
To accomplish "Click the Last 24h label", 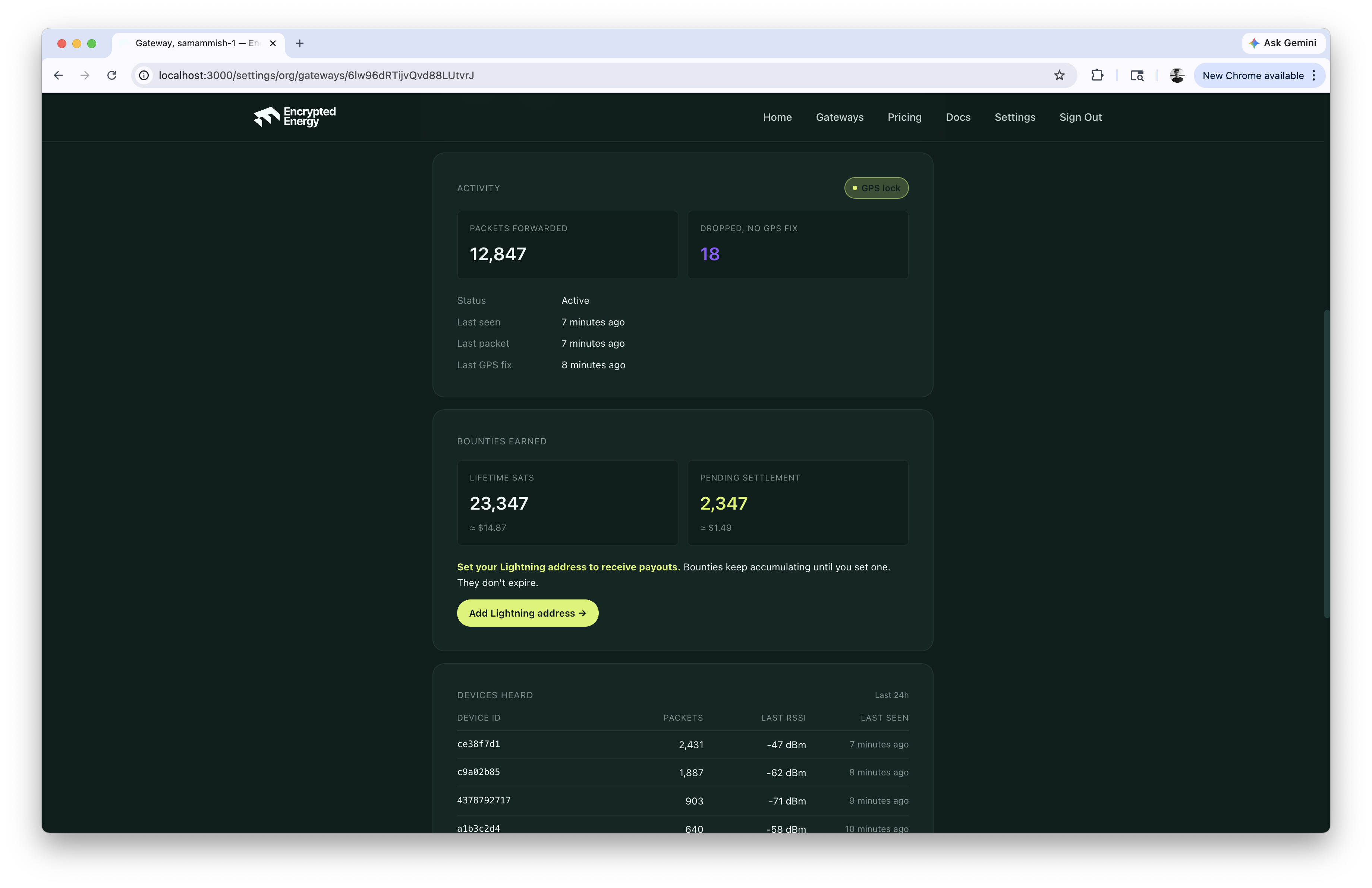I will (x=891, y=695).
